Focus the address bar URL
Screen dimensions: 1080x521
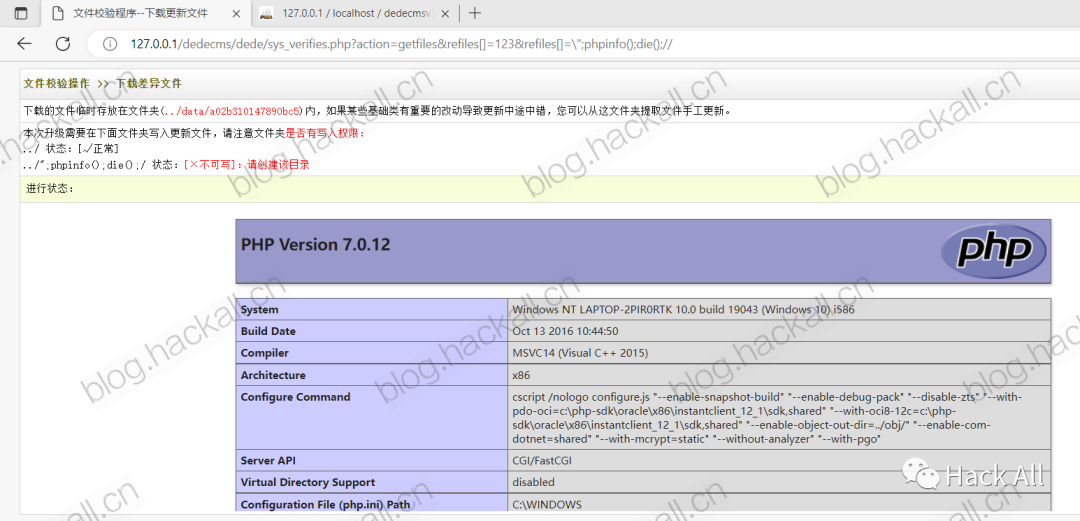[402, 44]
